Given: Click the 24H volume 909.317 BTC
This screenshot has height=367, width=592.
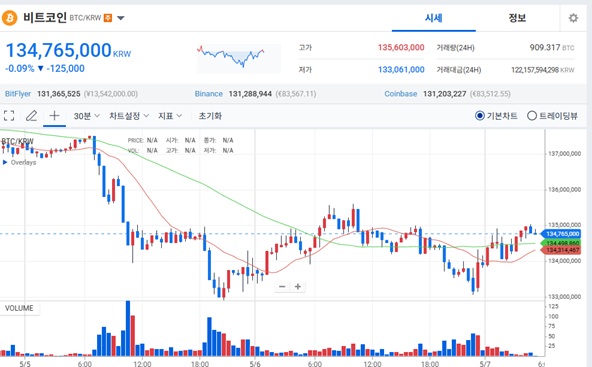Looking at the screenshot, I should (x=552, y=48).
